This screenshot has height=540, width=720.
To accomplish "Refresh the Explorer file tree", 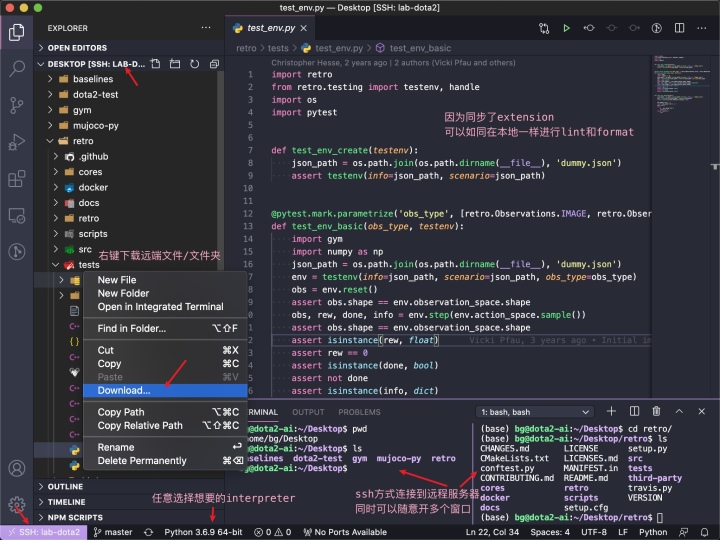I will pyautogui.click(x=195, y=64).
